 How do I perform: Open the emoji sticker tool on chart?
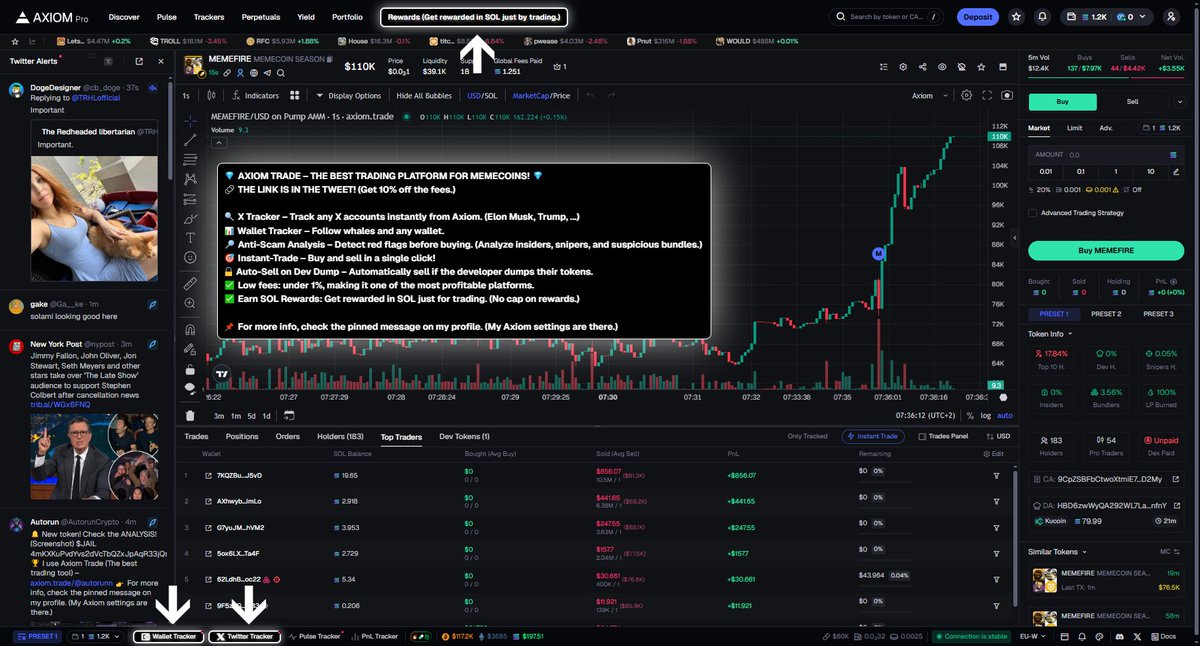(190, 257)
